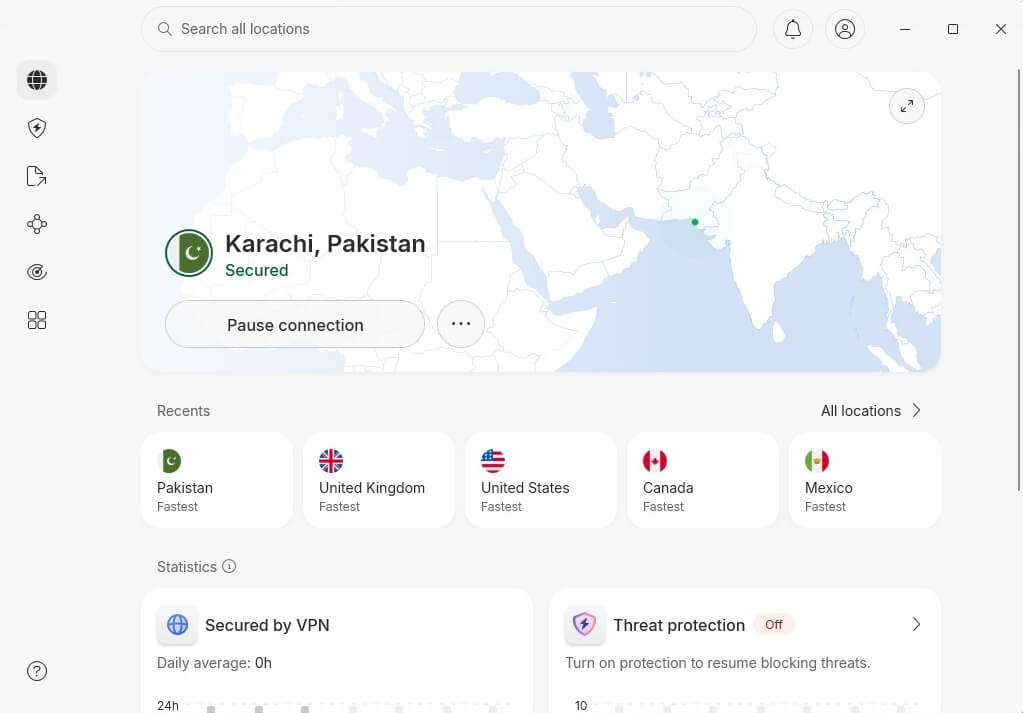Click the Secured status text
This screenshot has height=713, width=1023.
[x=256, y=270]
